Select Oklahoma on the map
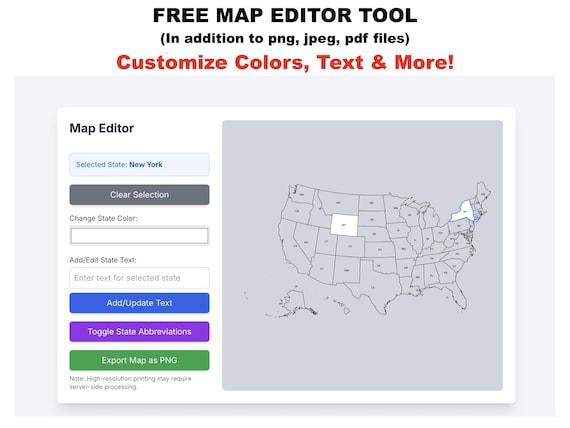The height and width of the screenshot is (428, 570). (x=381, y=266)
